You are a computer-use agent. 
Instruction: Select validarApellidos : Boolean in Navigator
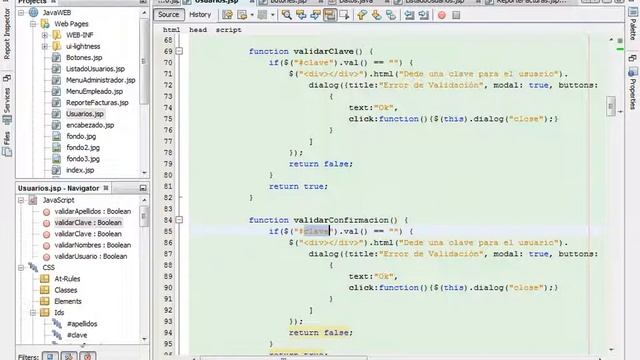93,211
